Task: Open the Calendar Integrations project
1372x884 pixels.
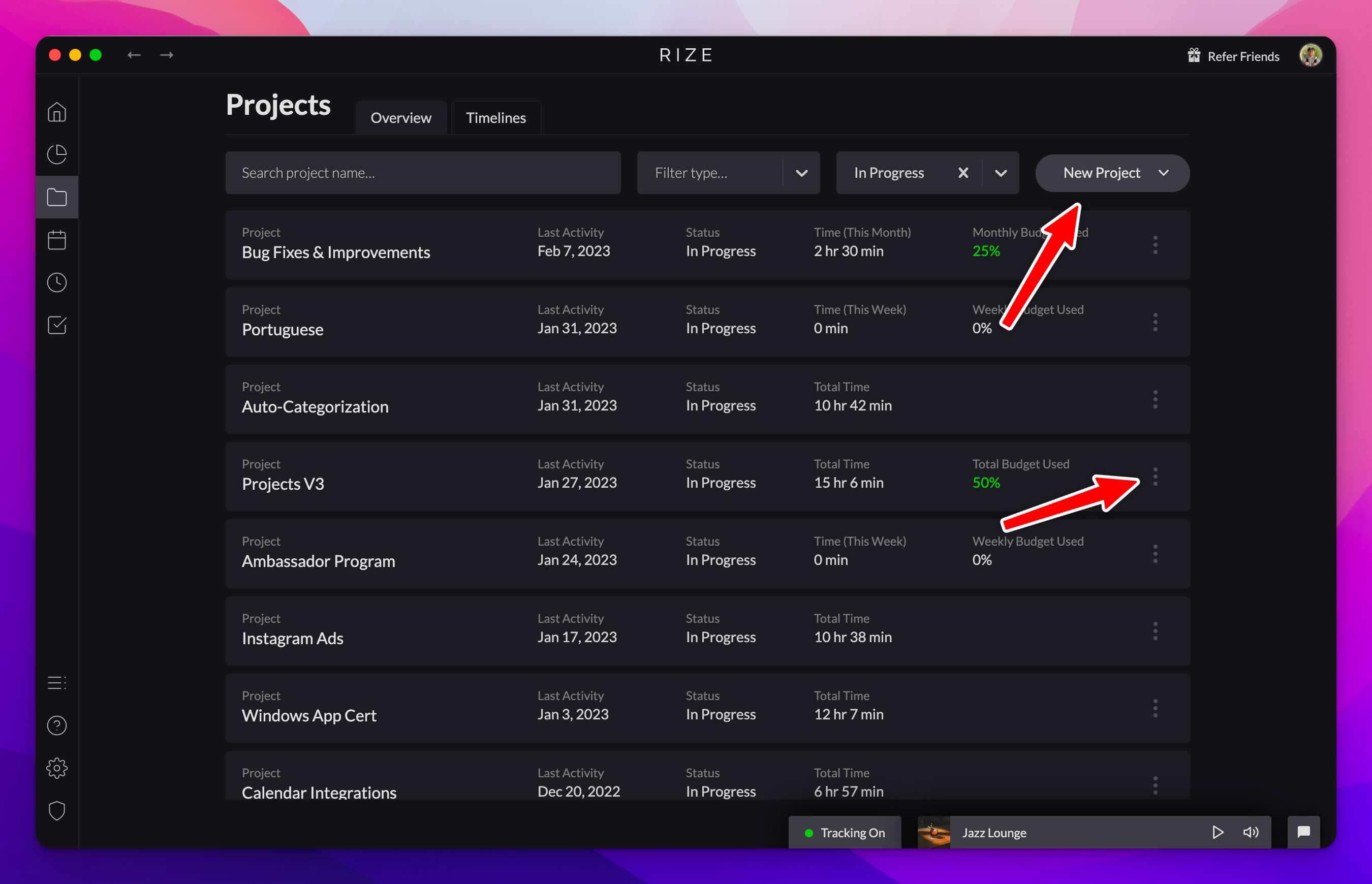Action: [319, 792]
